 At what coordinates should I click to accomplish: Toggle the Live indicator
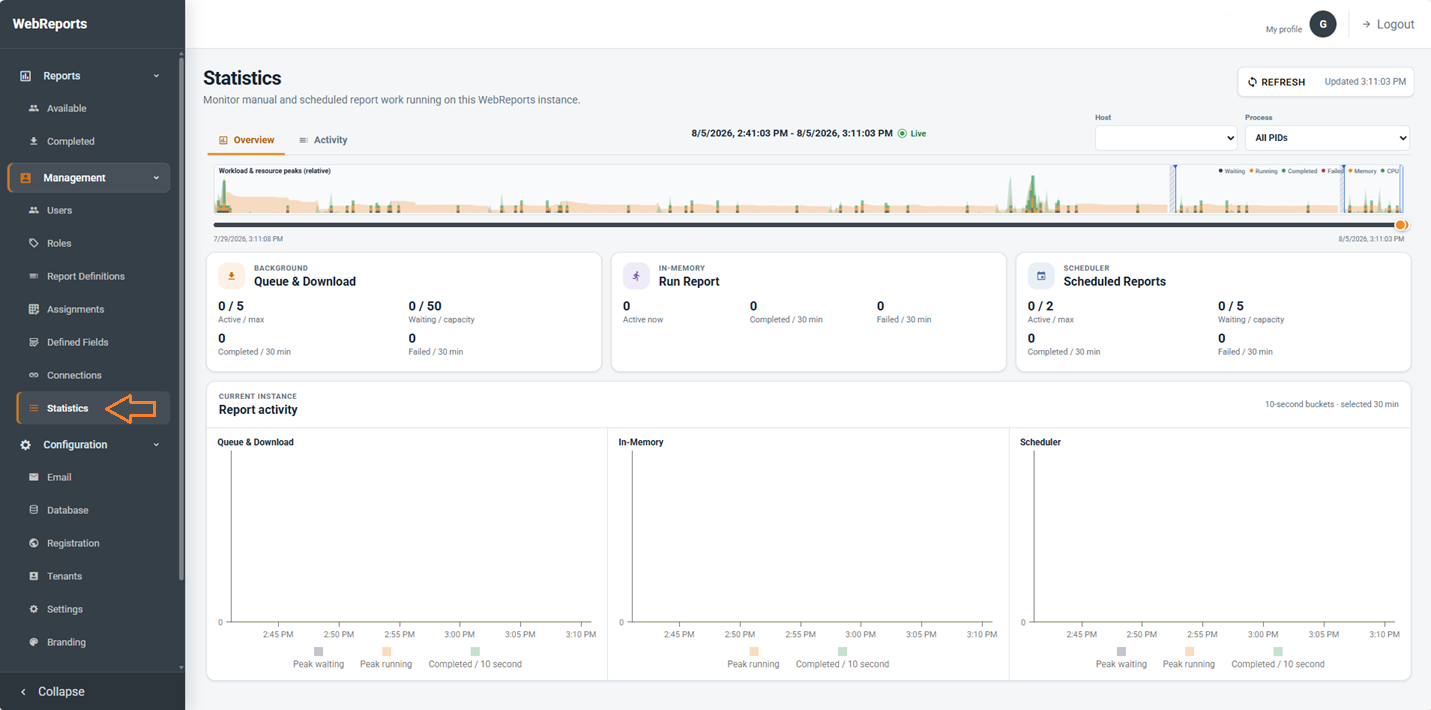(x=912, y=133)
